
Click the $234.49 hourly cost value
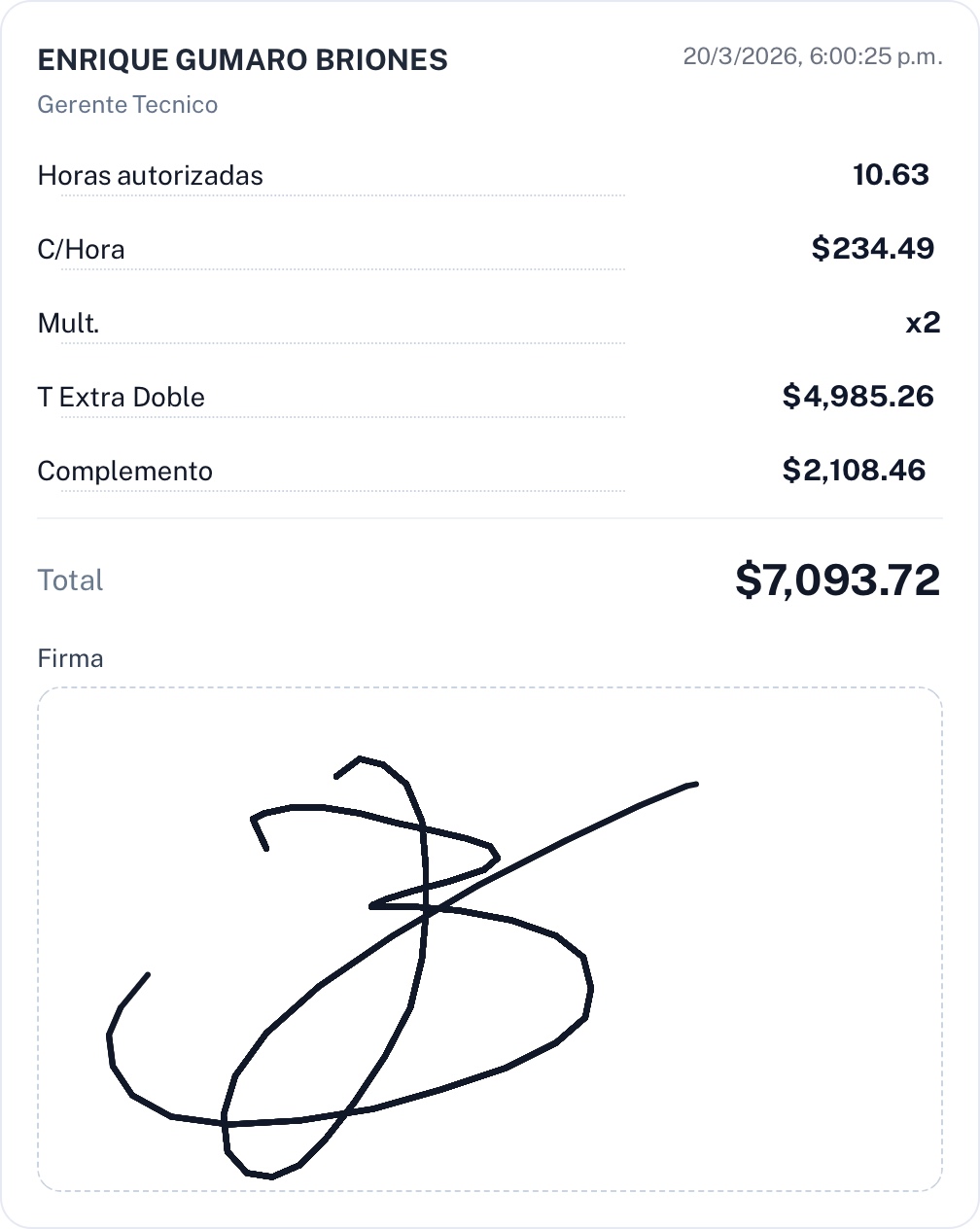872,249
